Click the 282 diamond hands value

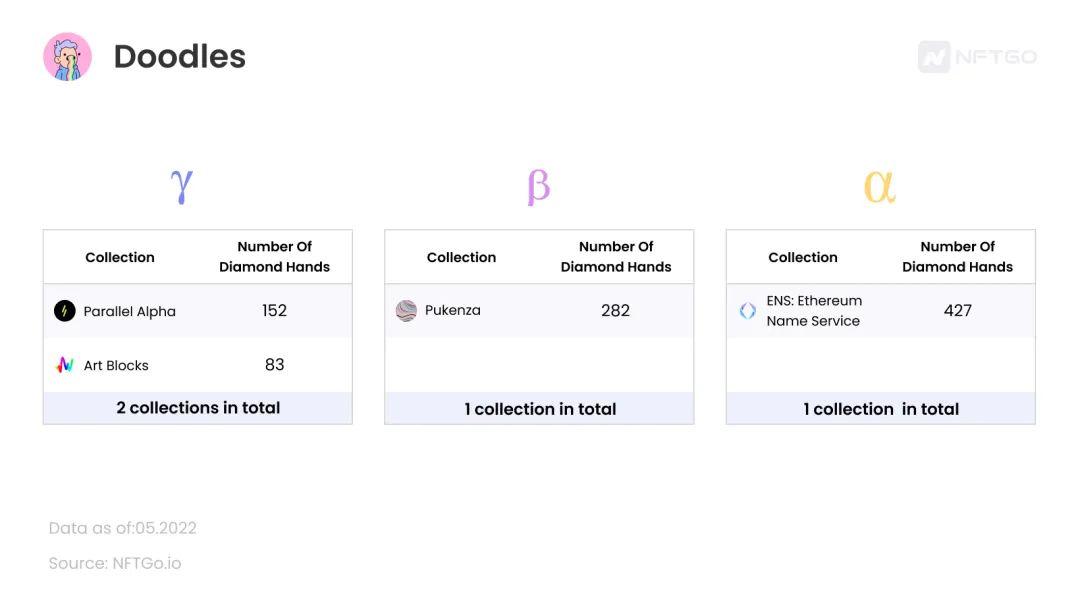coord(615,310)
